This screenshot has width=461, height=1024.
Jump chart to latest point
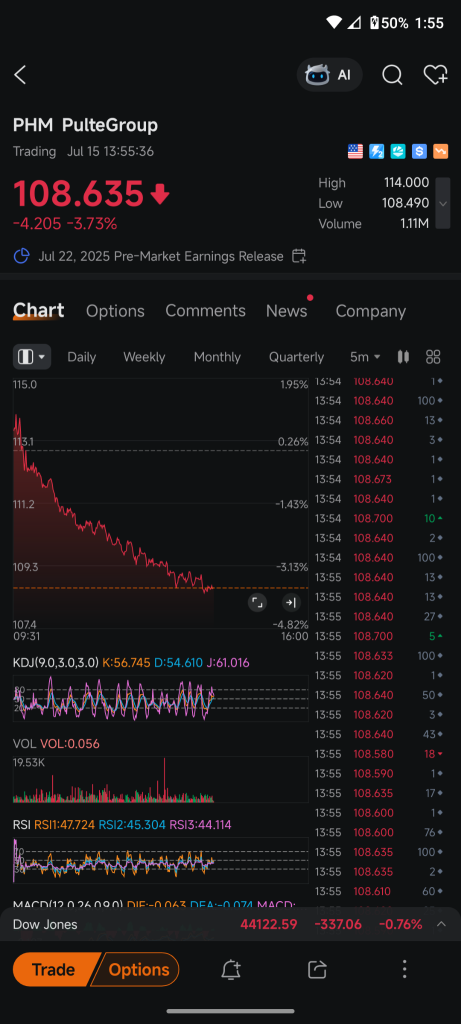click(x=291, y=602)
